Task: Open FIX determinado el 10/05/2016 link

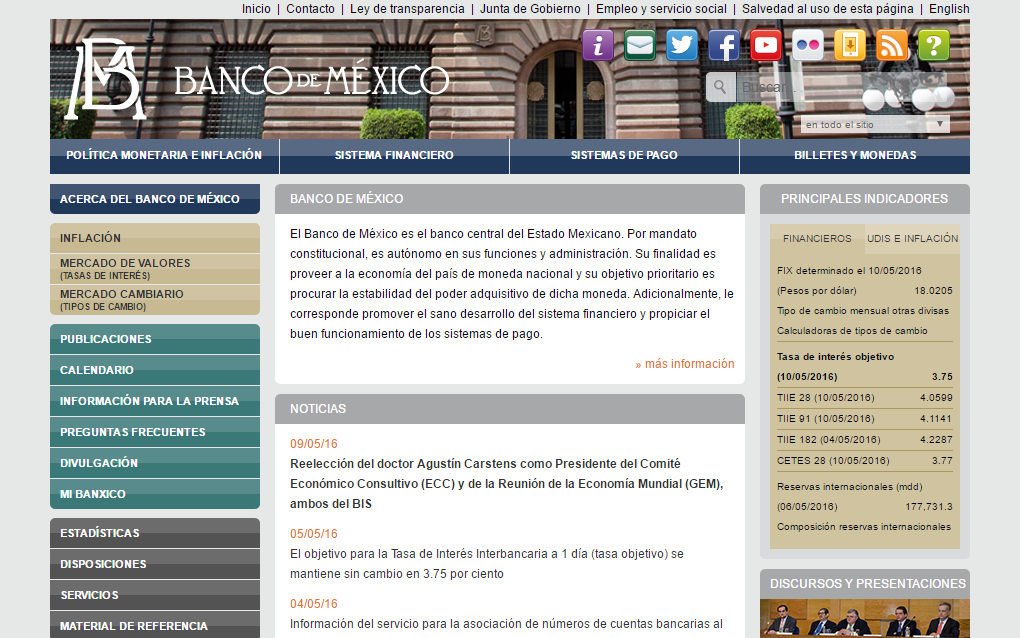Action: click(849, 271)
